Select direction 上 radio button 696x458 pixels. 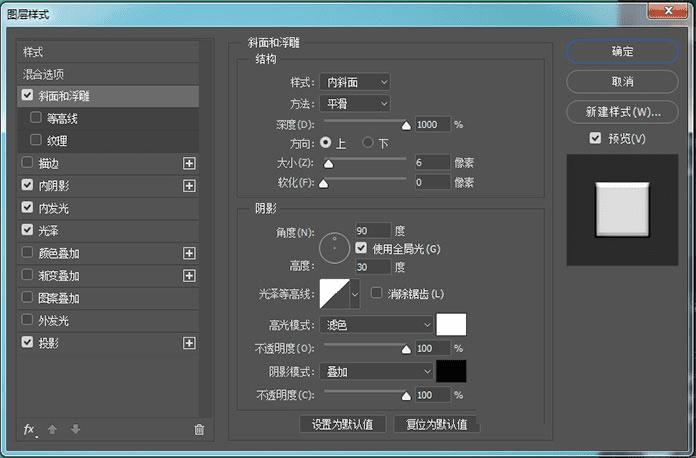325,142
